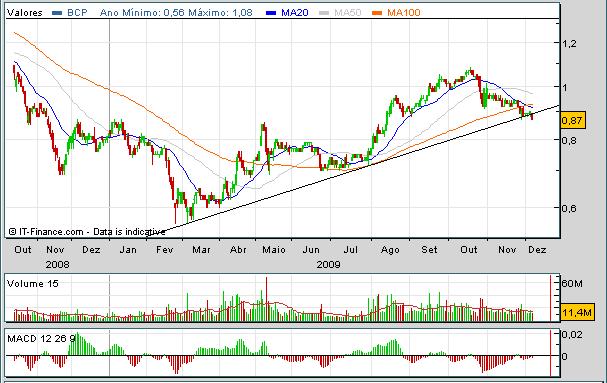Viewport: 607px width, 383px height.
Task: Click the Ano Mínimo 0,56 Máximo 1,08 text
Action: pyautogui.click(x=176, y=13)
